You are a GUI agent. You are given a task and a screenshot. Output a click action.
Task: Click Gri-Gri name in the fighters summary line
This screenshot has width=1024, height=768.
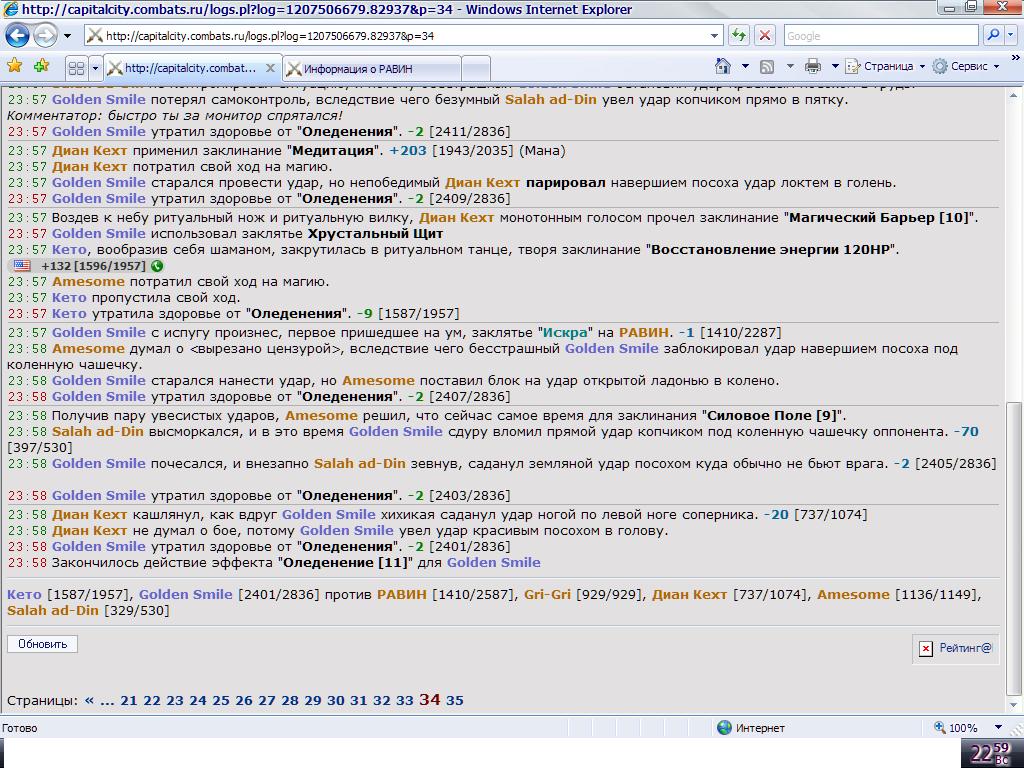pos(547,595)
